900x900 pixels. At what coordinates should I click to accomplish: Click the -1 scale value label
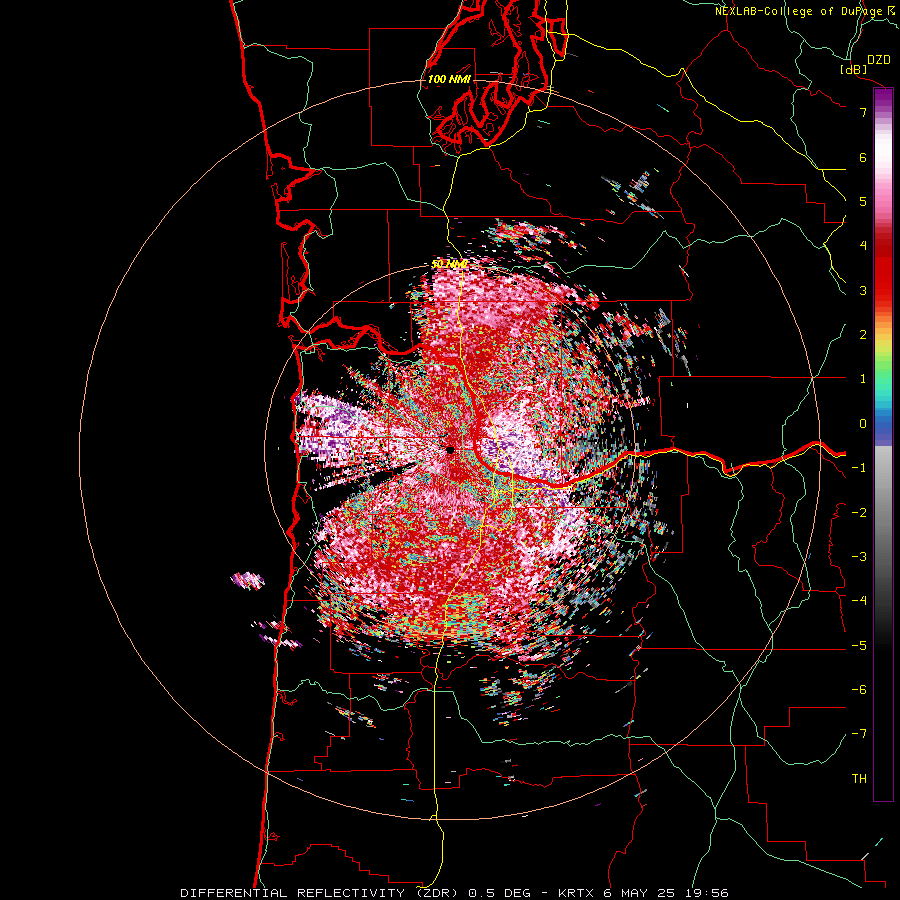pos(859,468)
